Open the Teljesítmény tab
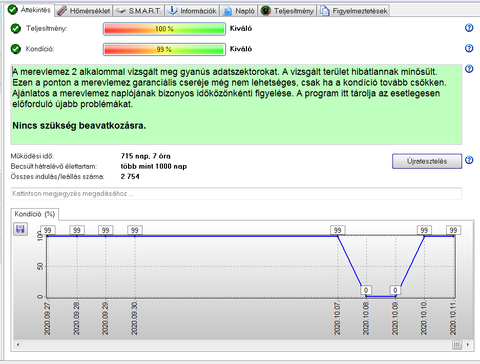The width and height of the screenshot is (480, 364). pyautogui.click(x=288, y=11)
